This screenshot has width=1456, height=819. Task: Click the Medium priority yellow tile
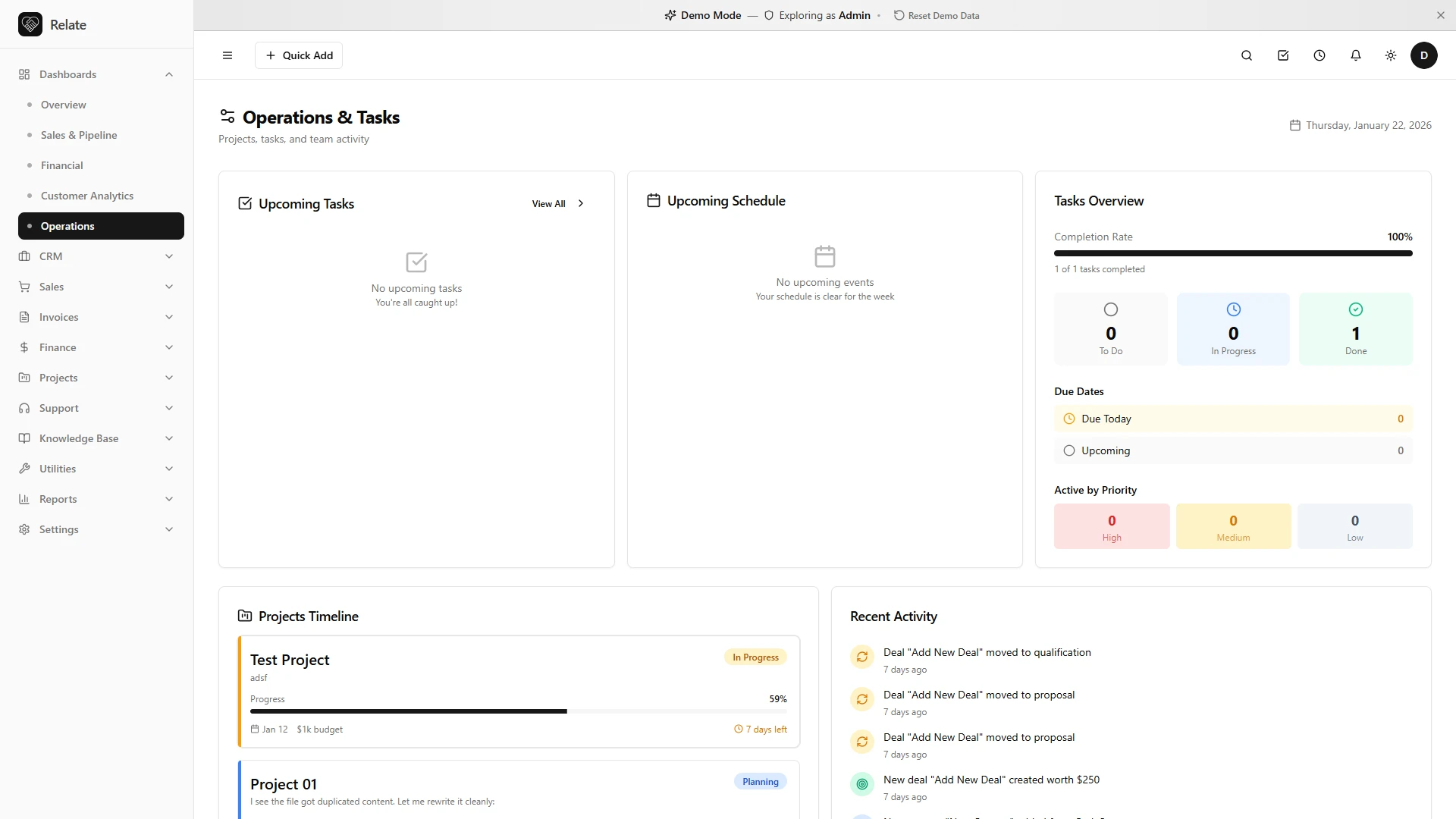click(x=1233, y=526)
